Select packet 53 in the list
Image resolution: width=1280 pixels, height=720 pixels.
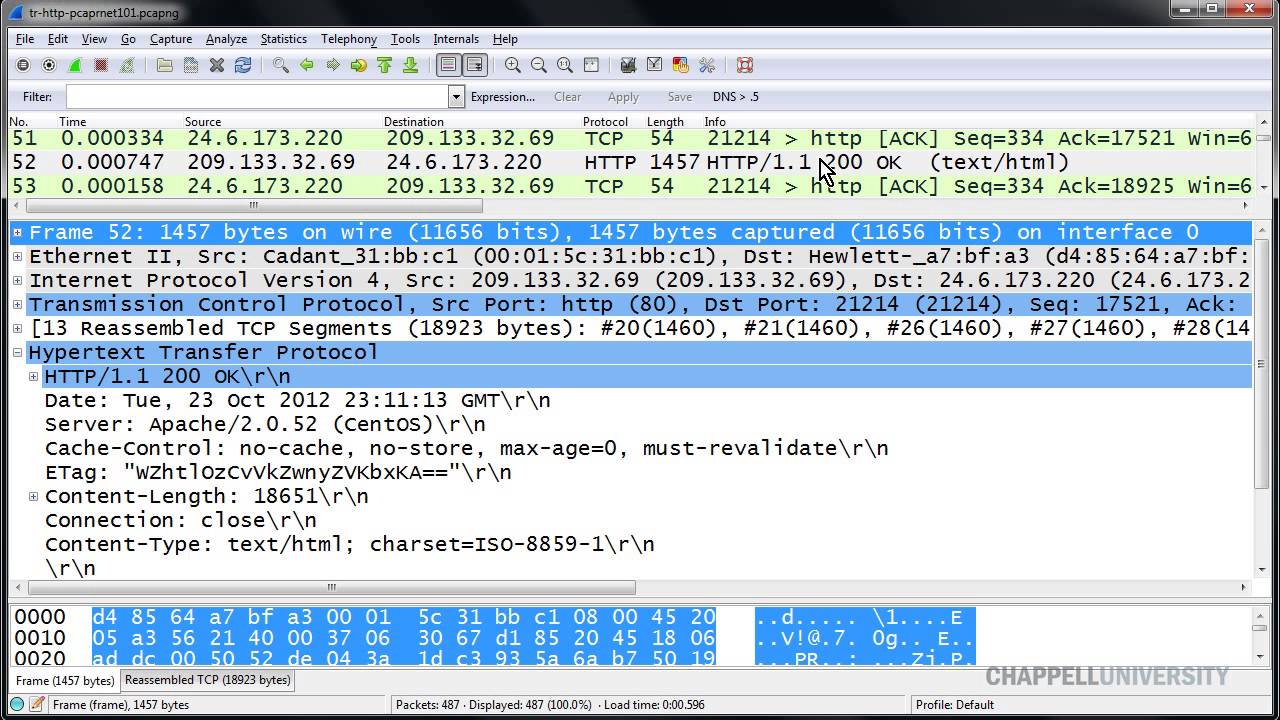(x=631, y=186)
